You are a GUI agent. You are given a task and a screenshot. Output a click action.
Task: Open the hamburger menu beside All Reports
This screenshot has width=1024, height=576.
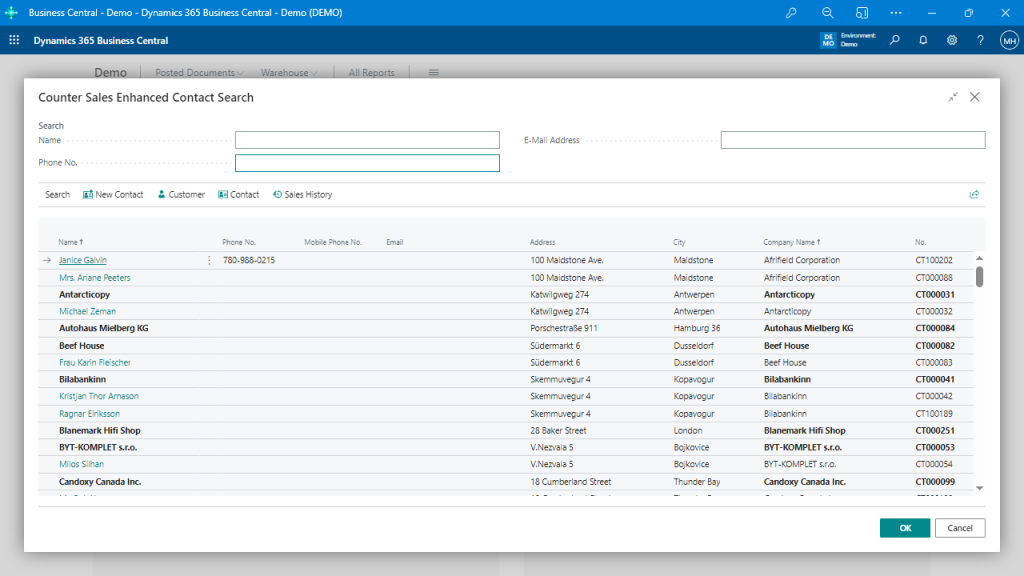[x=433, y=72]
